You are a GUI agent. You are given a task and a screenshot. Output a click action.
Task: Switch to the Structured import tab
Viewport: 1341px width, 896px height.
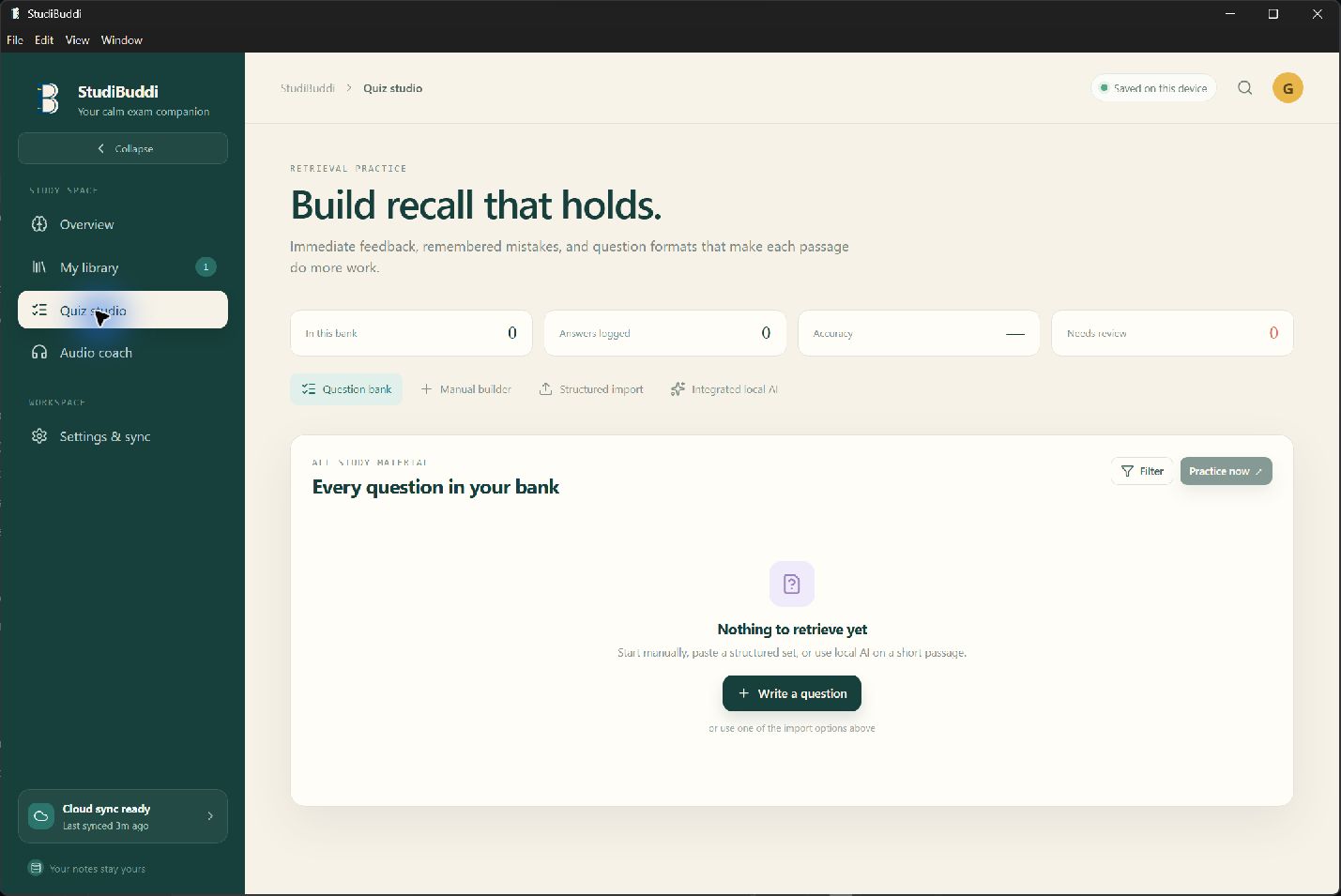pyautogui.click(x=591, y=389)
